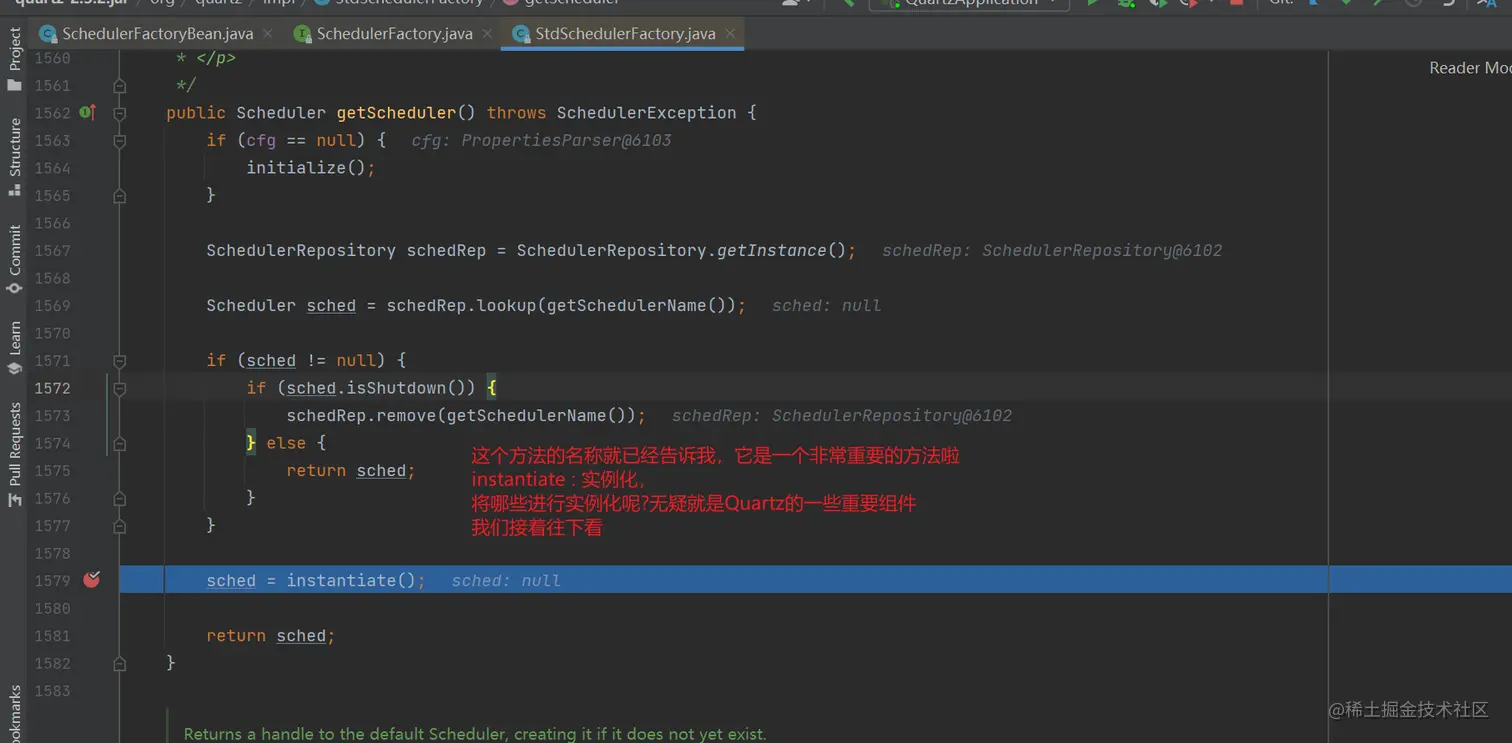Click the 'sched: null' hint on line 1579
Image resolution: width=1512 pixels, height=743 pixels.
(505, 580)
